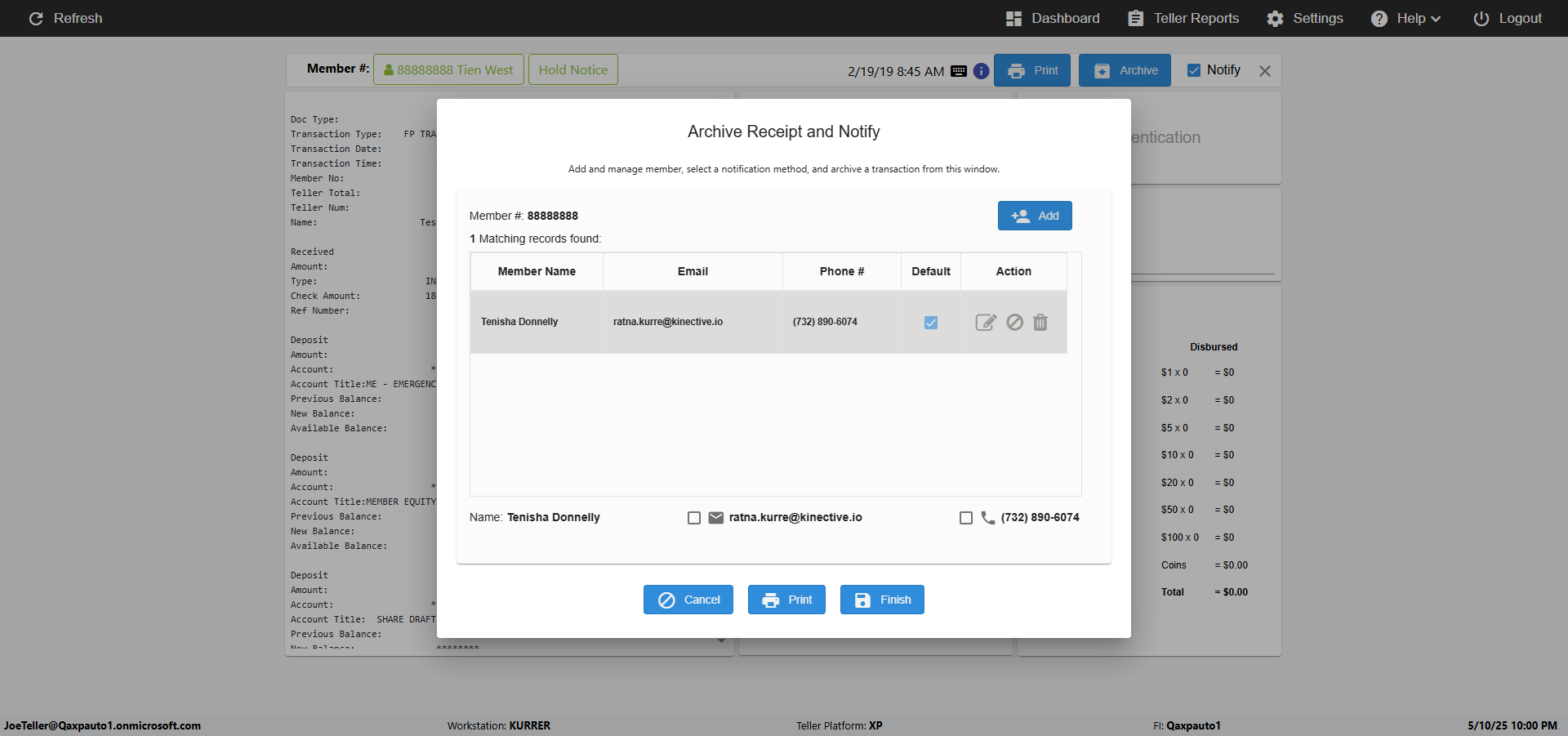Click the edit member icon for Tenisha Donnelly

tap(986, 323)
